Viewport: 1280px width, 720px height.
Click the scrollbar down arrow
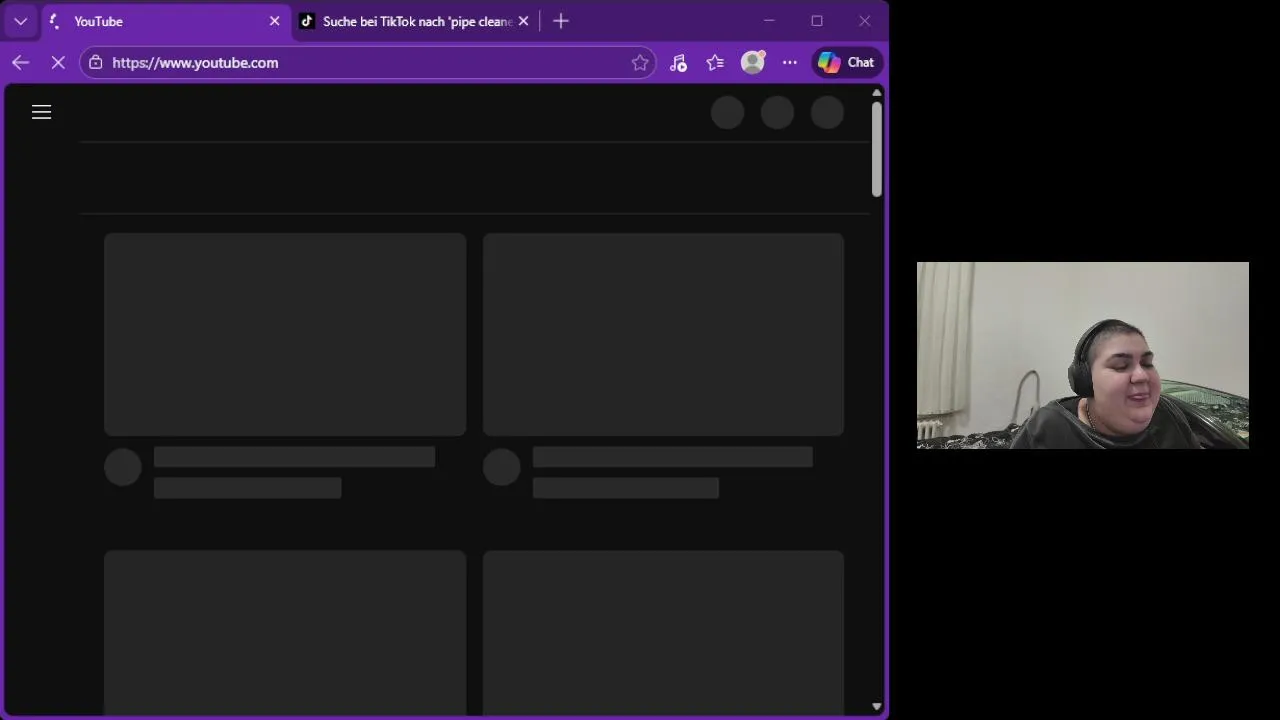coord(877,706)
